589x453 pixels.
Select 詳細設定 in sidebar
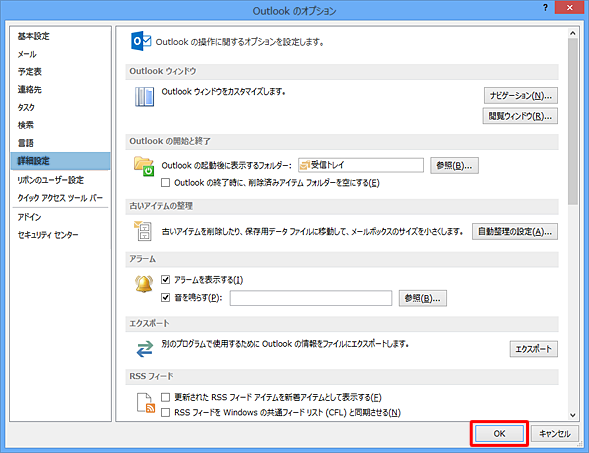[x=60, y=161]
